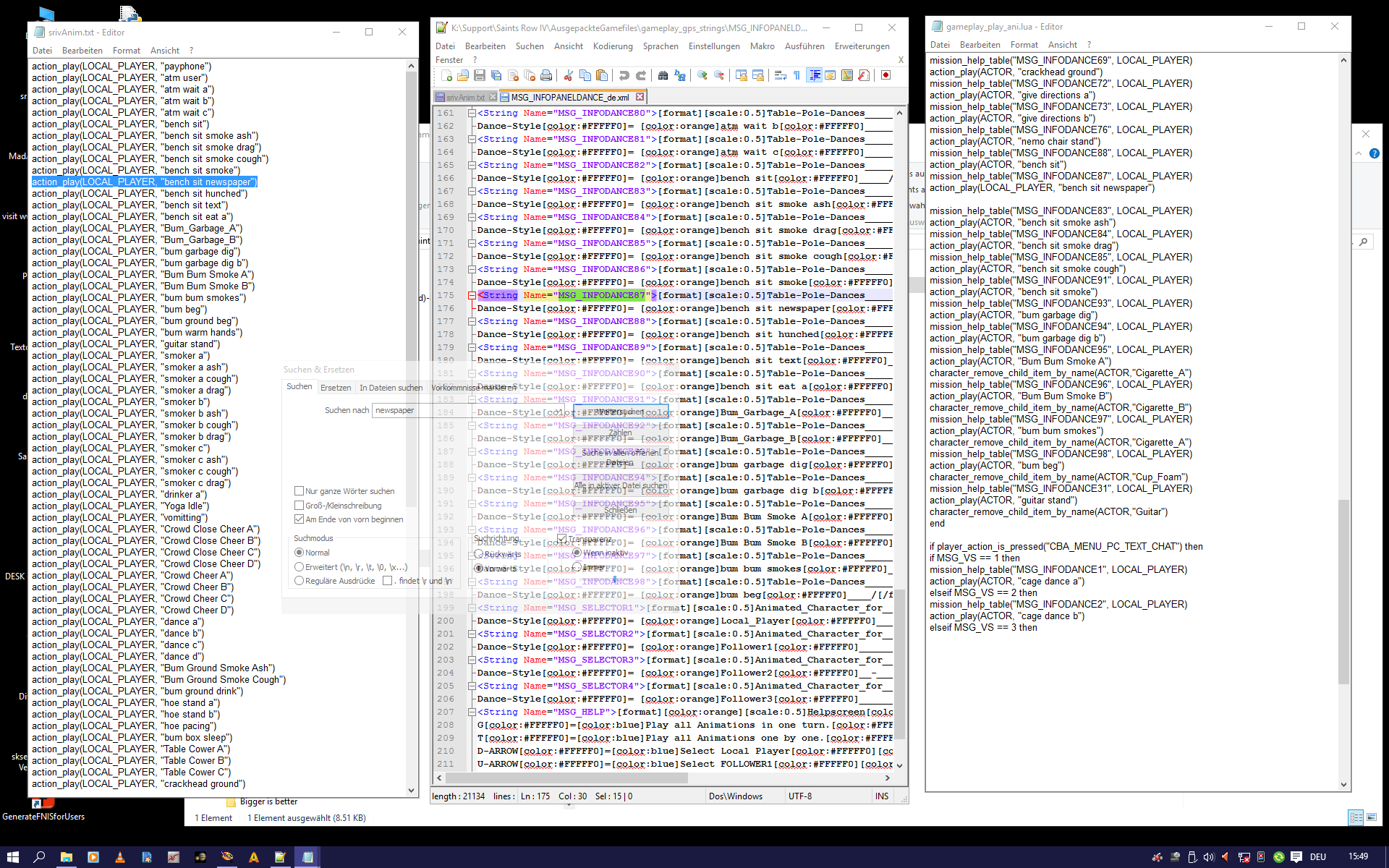1389x868 pixels.
Task: Click the Save All toolbar icon
Action: click(496, 75)
